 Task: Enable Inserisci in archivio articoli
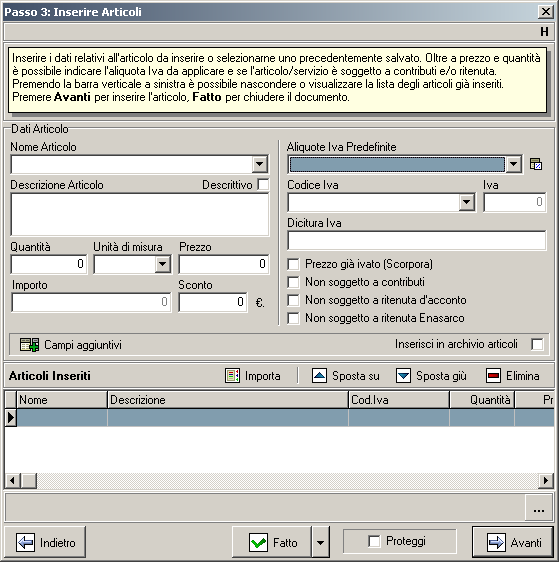(537, 344)
